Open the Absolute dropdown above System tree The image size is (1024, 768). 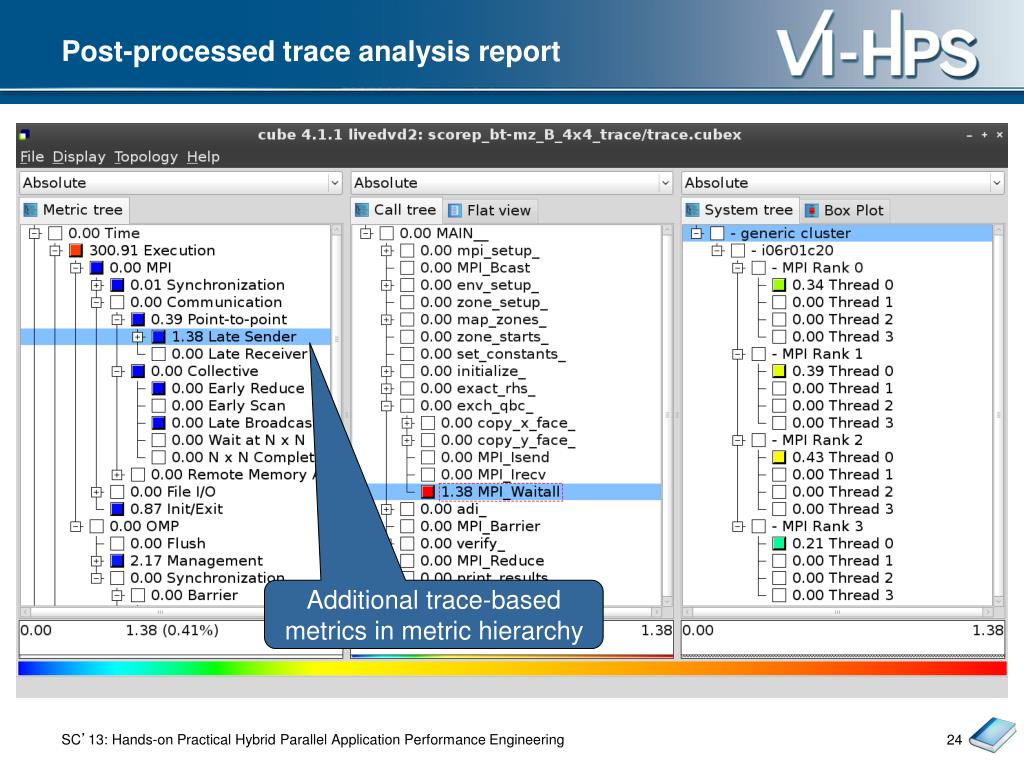pos(842,183)
